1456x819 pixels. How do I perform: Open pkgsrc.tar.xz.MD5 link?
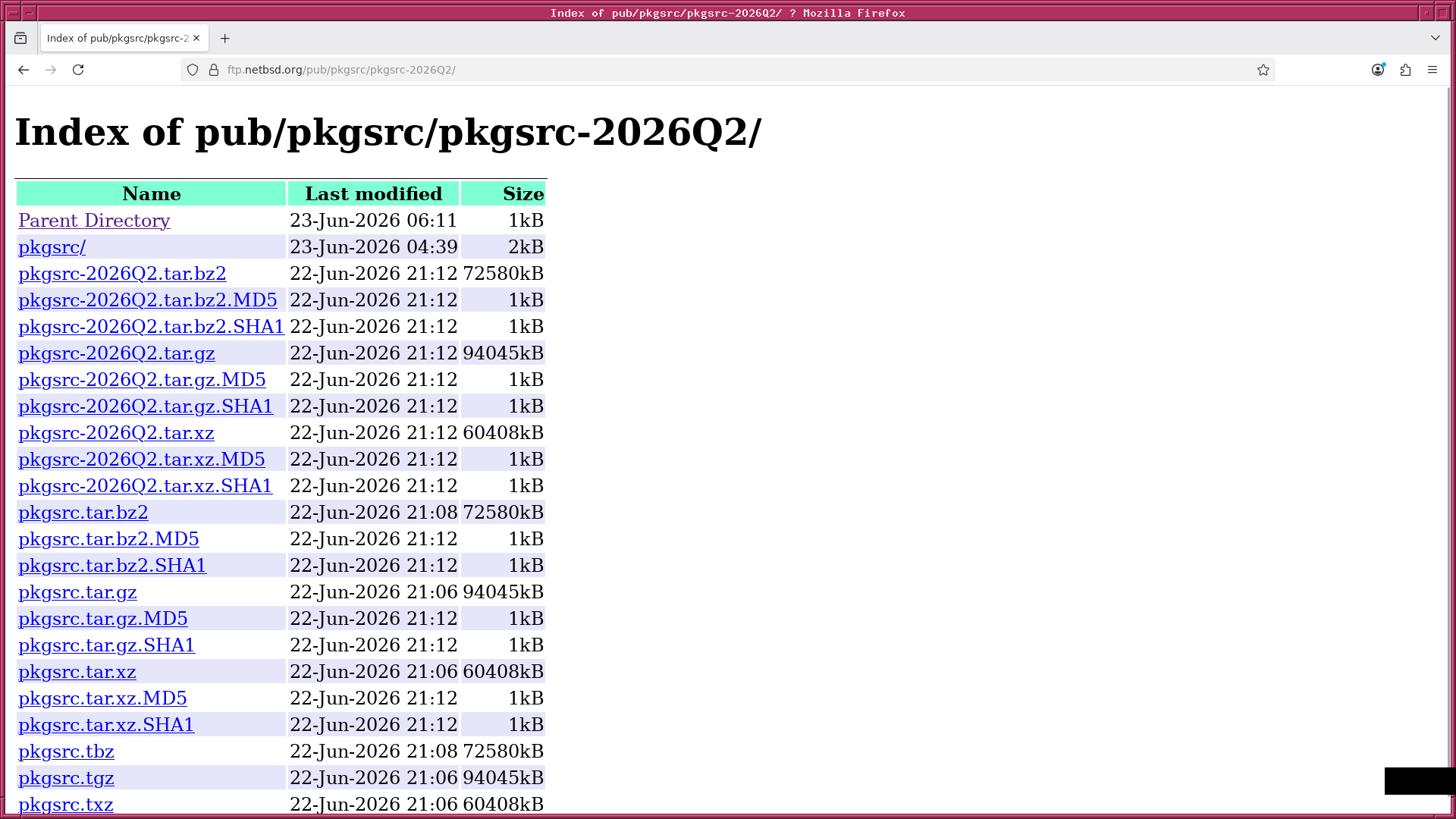click(102, 698)
